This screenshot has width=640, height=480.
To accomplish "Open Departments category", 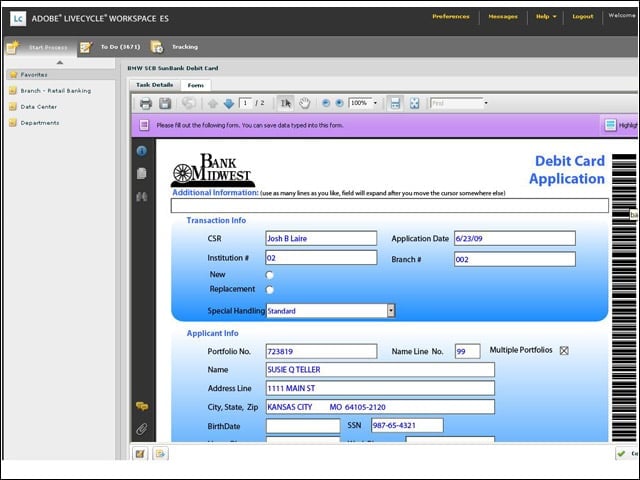I will (34, 123).
